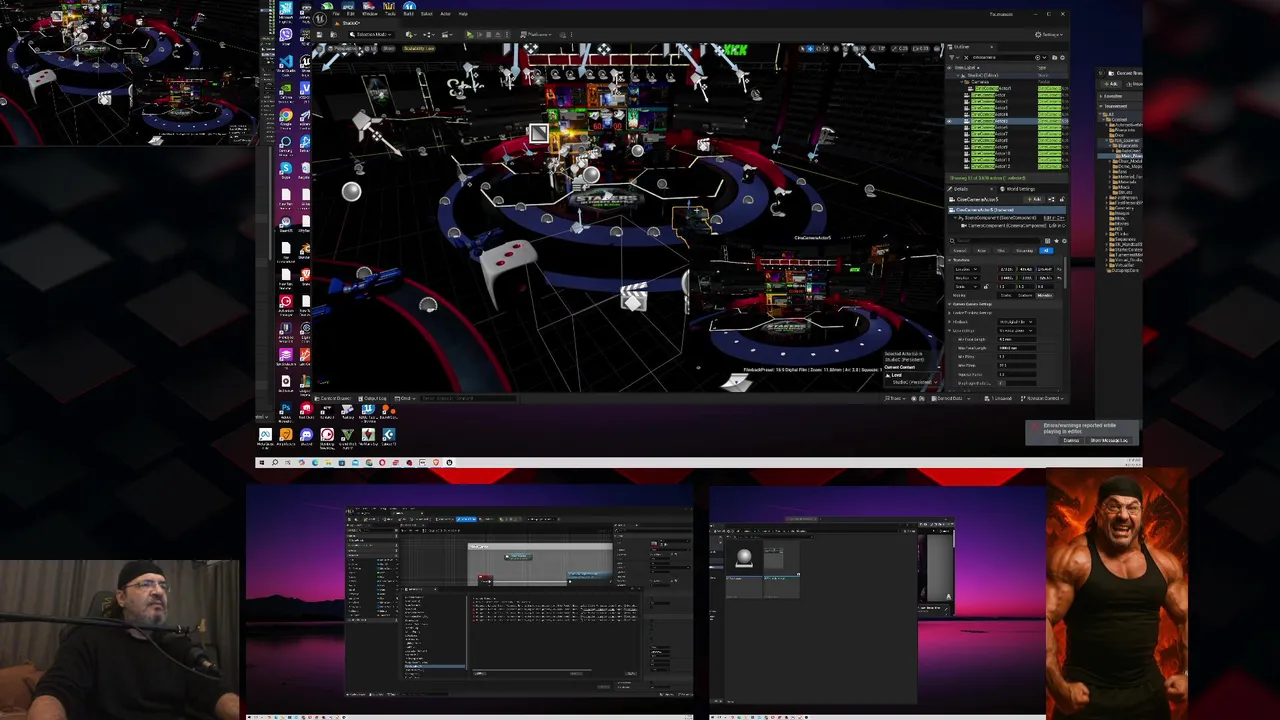Viewport: 1280px width, 720px height.
Task: Click the Outliner filter icon
Action: point(952,57)
